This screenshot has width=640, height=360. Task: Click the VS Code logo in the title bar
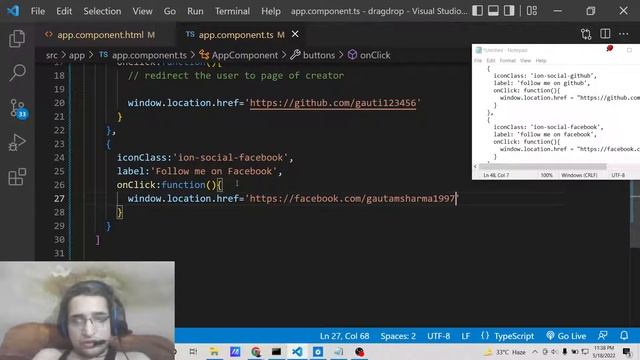pyautogui.click(x=13, y=11)
